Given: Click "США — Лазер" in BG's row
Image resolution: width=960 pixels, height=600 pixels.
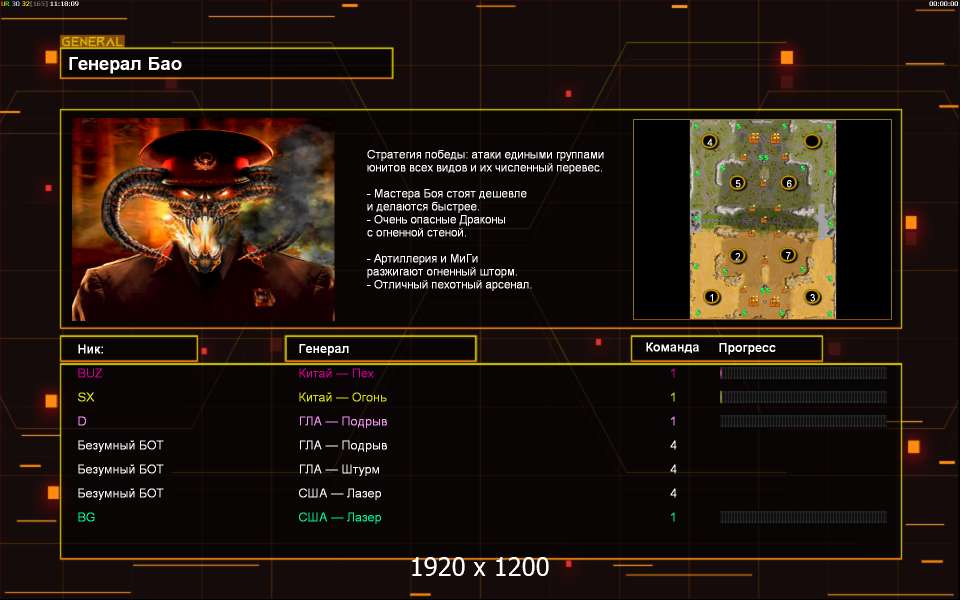Looking at the screenshot, I should click(x=340, y=517).
